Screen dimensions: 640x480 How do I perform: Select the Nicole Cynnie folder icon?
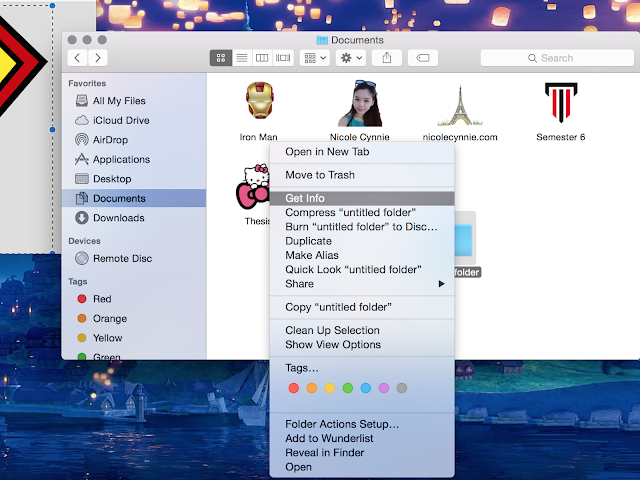[360, 103]
